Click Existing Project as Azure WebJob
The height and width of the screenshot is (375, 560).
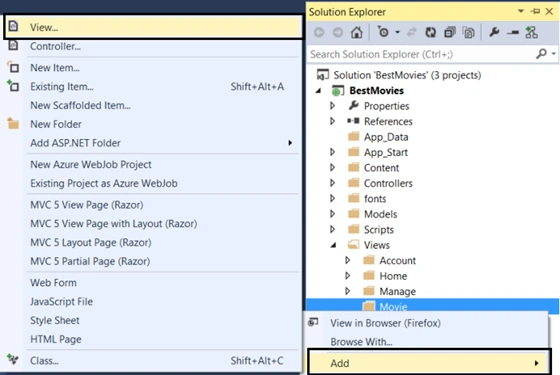tap(153, 183)
